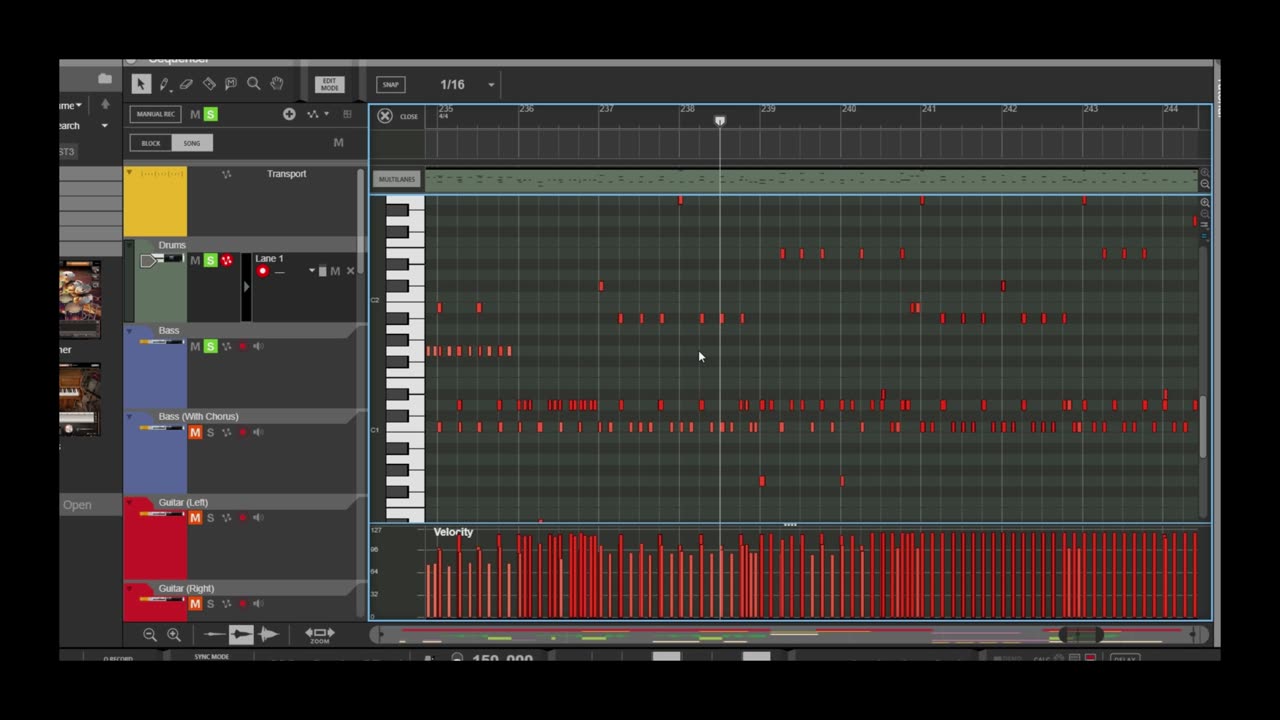
Task: Click the piano device thumbnail
Action: (x=80, y=399)
